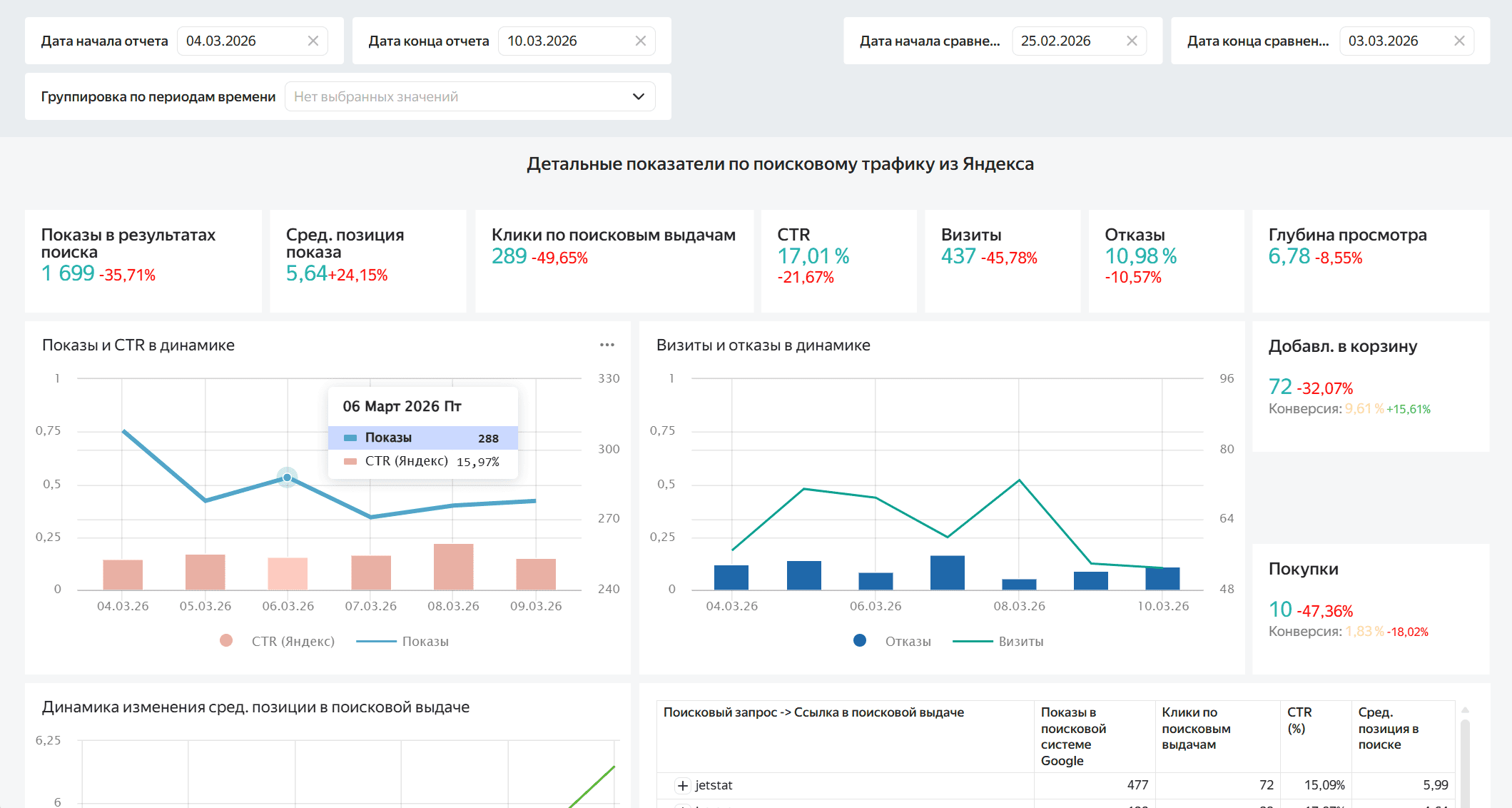Sort by CTR (%) column header

(x=1299, y=720)
